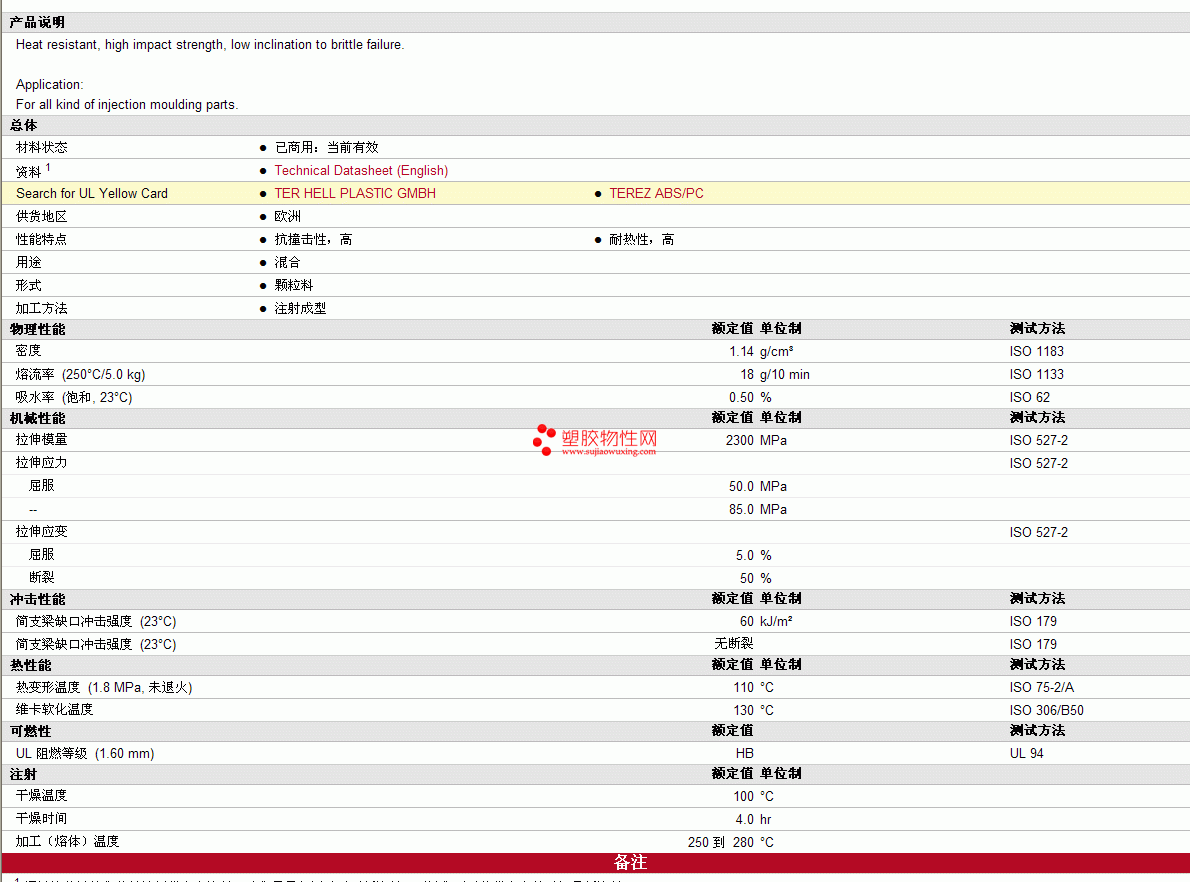The image size is (1190, 882).
Task: Click the ISO 1183 test method cell
Action: click(1036, 352)
